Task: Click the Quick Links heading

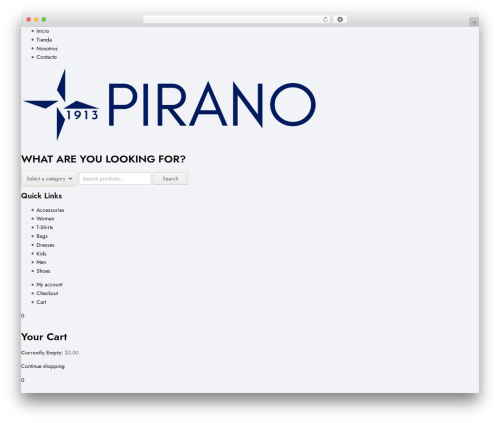Action: [42, 196]
